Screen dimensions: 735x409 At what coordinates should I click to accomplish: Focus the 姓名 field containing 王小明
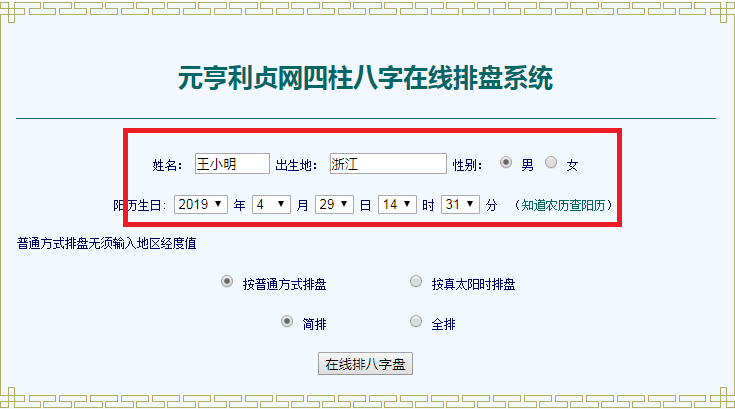232,164
